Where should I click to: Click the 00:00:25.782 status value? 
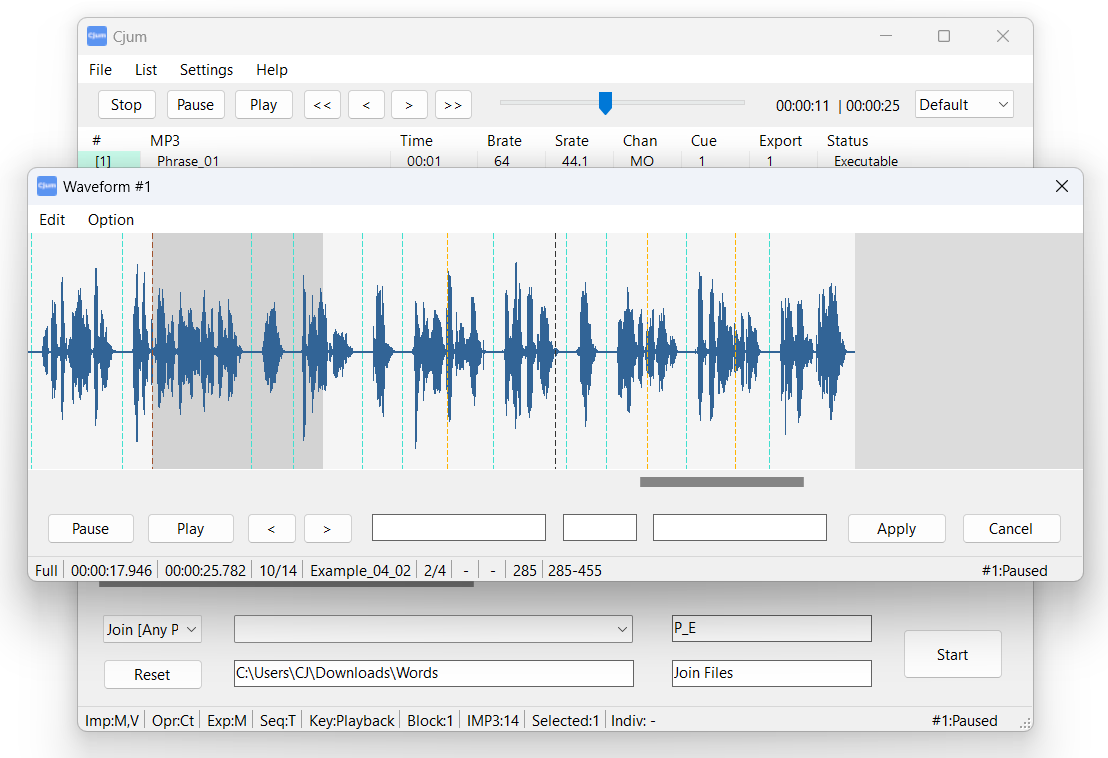(206, 570)
